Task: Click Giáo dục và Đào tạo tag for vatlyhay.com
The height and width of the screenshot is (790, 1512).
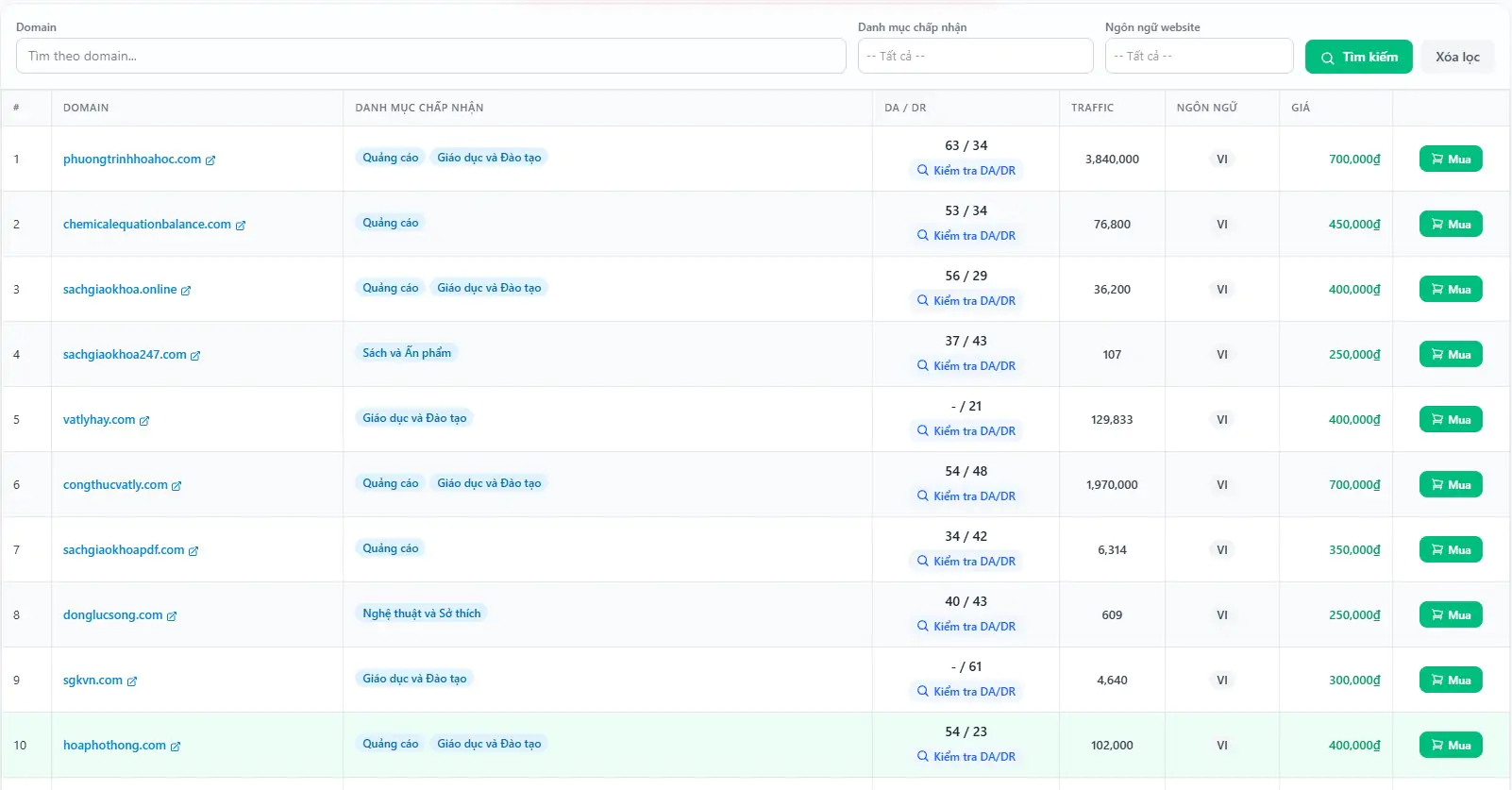Action: pos(414,418)
